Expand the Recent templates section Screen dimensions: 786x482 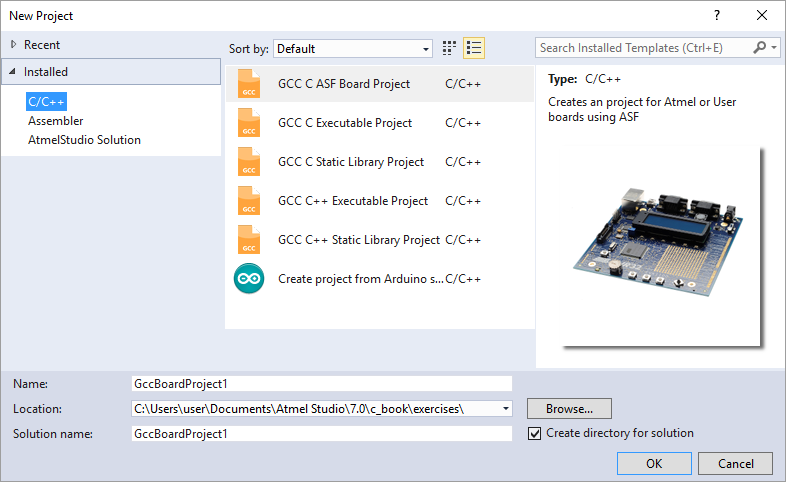13,45
